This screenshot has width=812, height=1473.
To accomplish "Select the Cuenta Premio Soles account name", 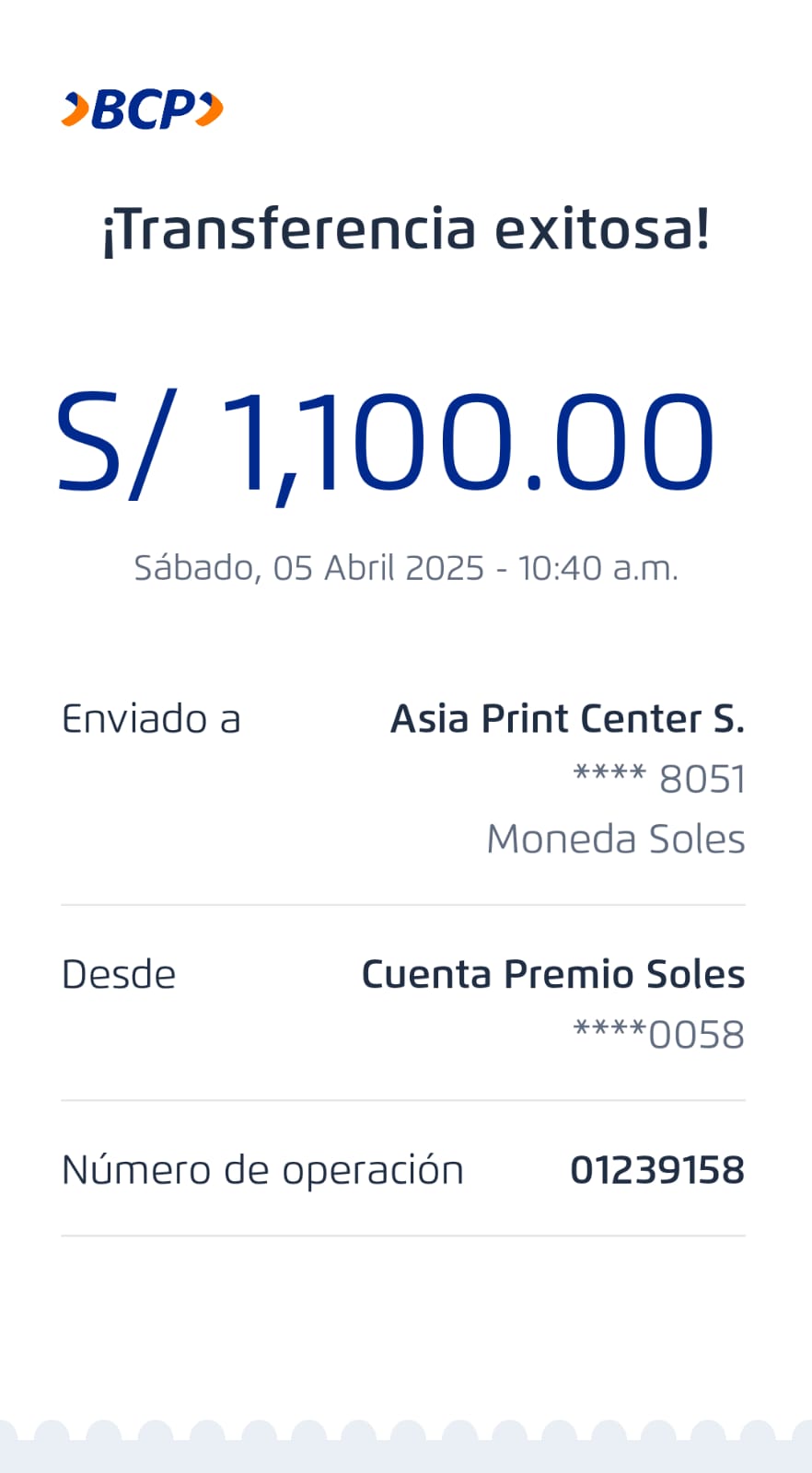I will (x=552, y=974).
